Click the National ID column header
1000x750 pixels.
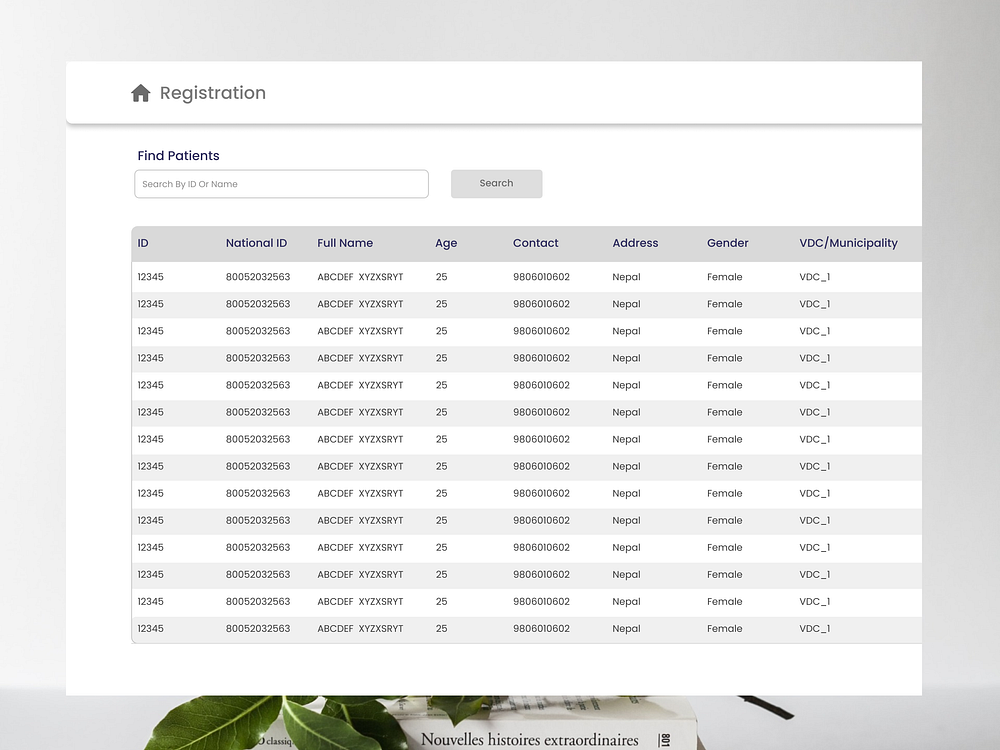point(257,243)
